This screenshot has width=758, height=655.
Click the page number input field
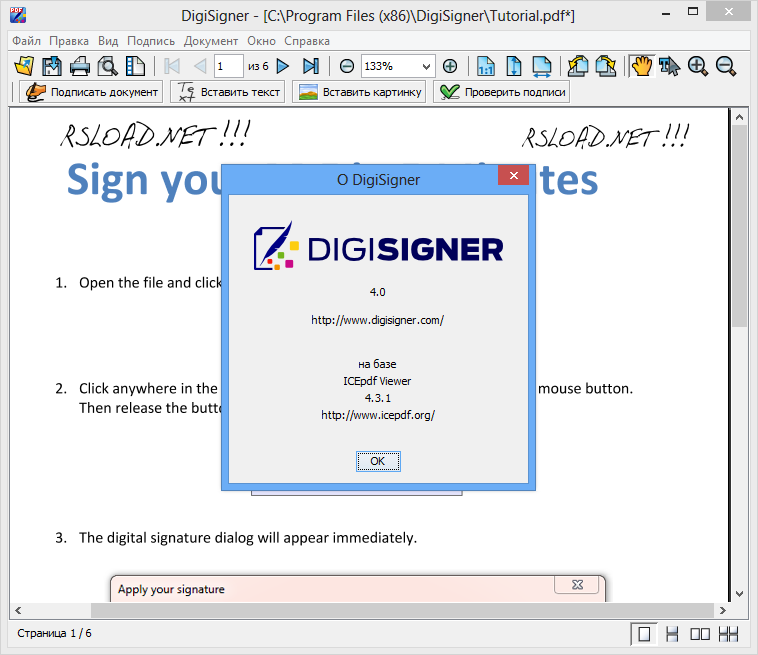click(x=228, y=66)
